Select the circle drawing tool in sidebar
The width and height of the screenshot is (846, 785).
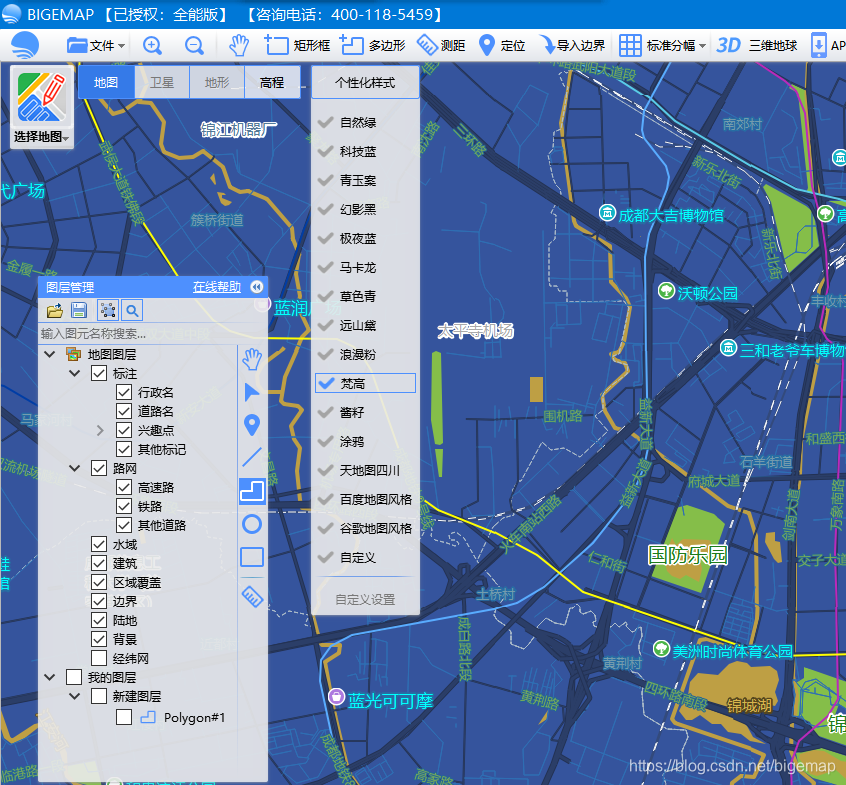252,524
